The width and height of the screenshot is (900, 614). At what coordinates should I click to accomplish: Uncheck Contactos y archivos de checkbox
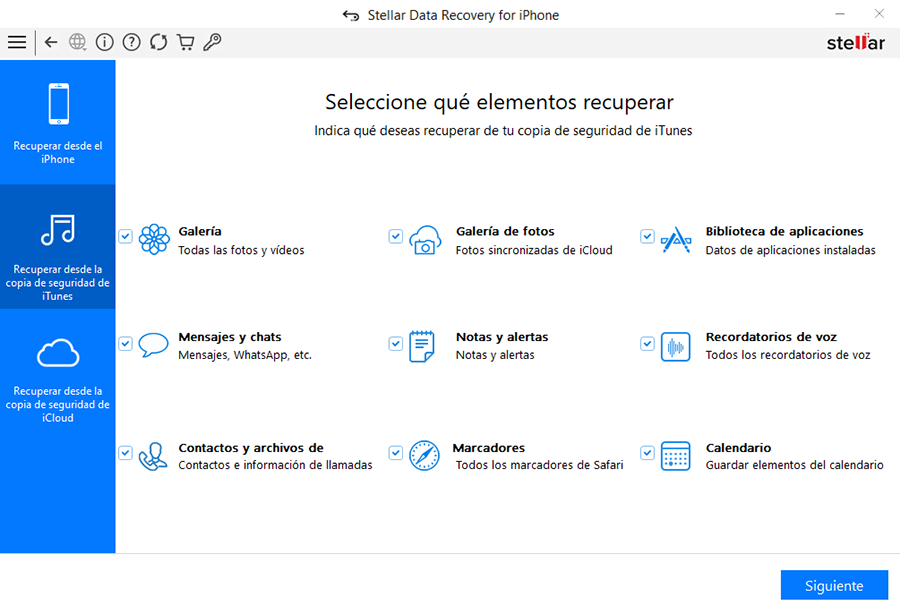[x=126, y=453]
